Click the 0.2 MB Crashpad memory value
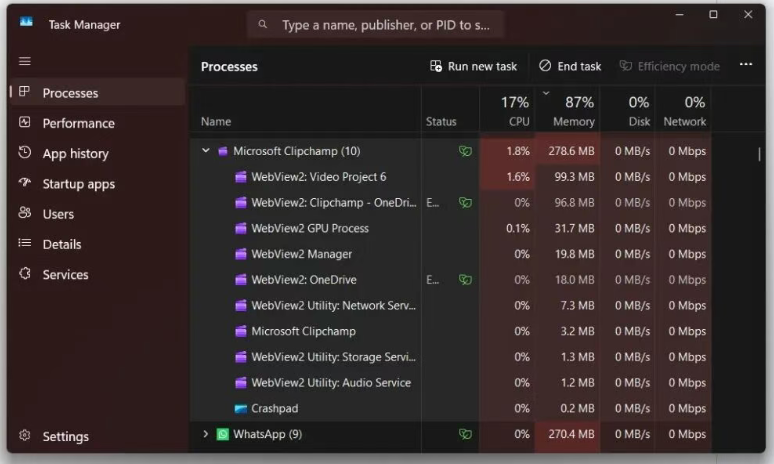This screenshot has width=774, height=464. [577, 409]
